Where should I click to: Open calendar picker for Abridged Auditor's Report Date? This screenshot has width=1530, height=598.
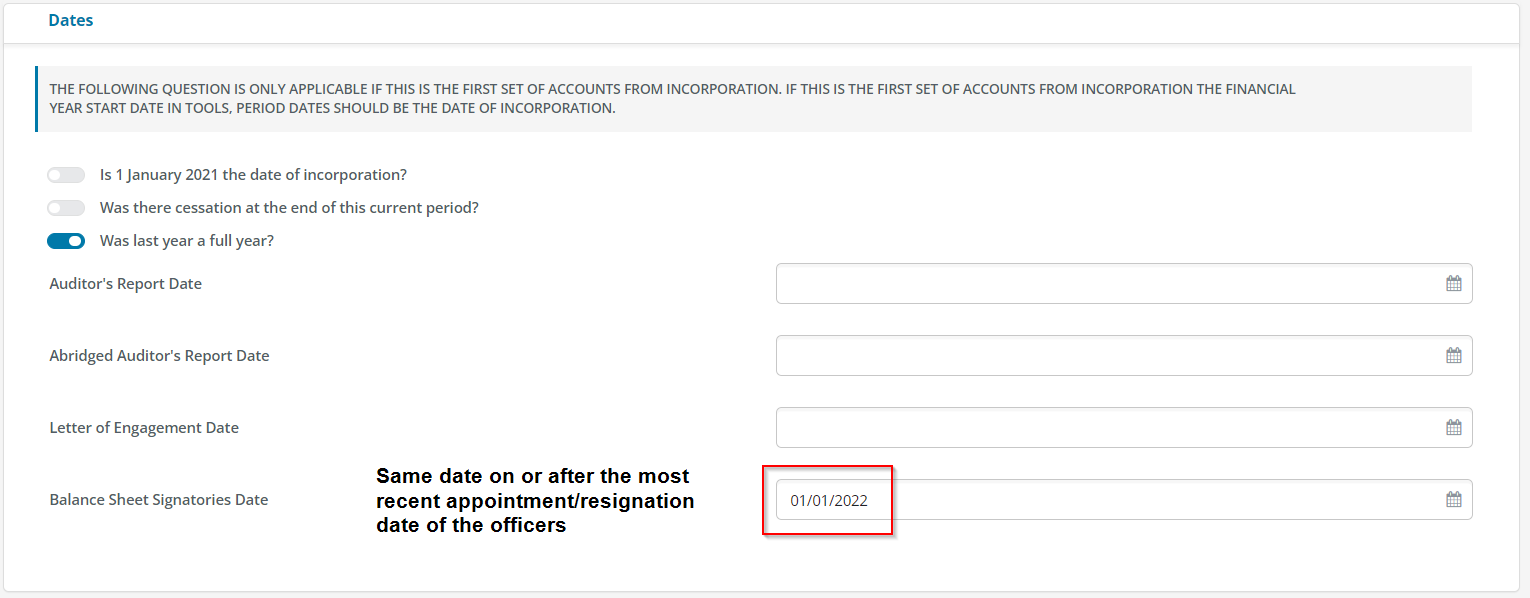[x=1453, y=356]
